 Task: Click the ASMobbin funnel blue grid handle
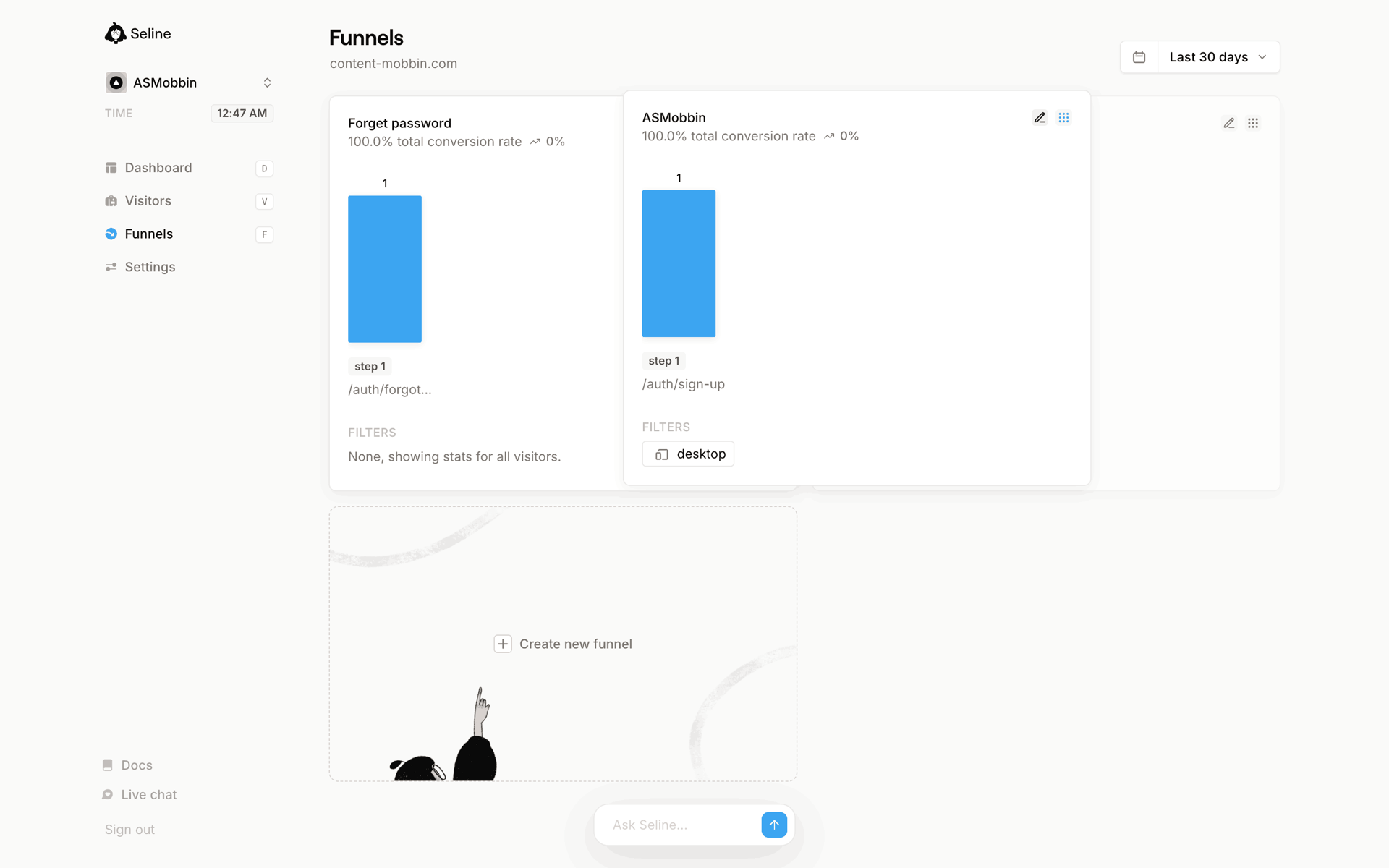(x=1063, y=118)
